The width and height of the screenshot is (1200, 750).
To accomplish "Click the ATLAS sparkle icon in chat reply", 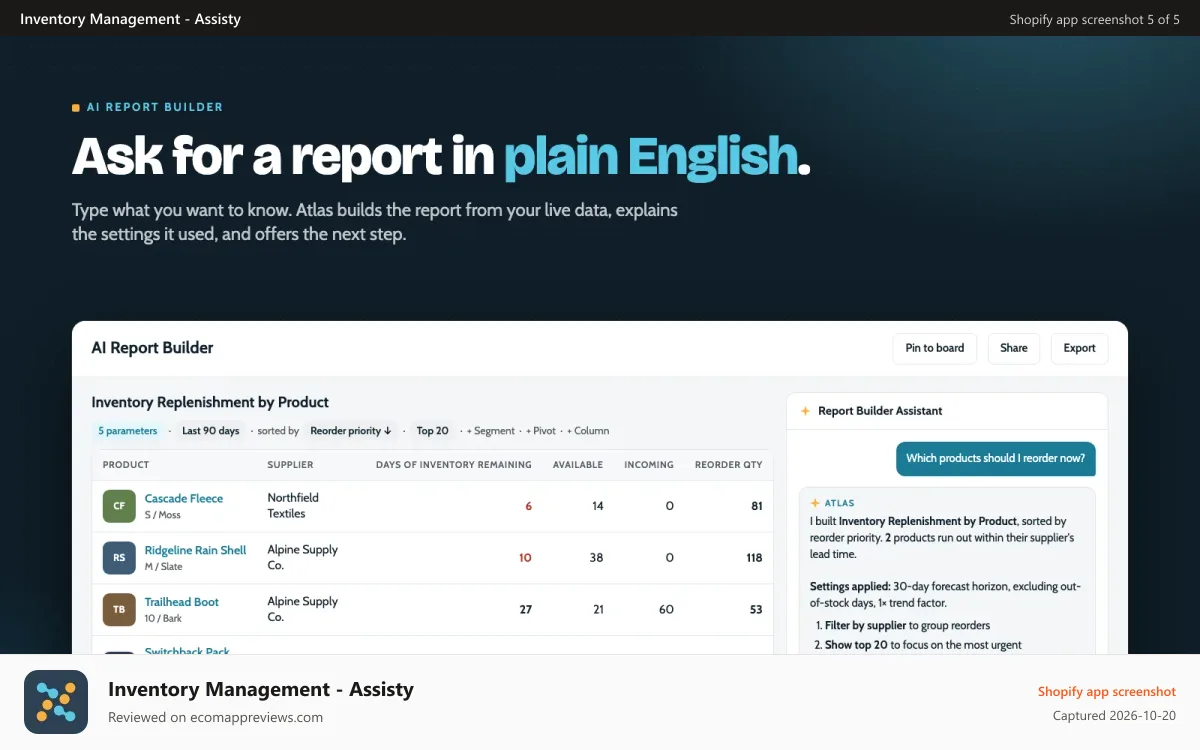I will pyautogui.click(x=815, y=503).
